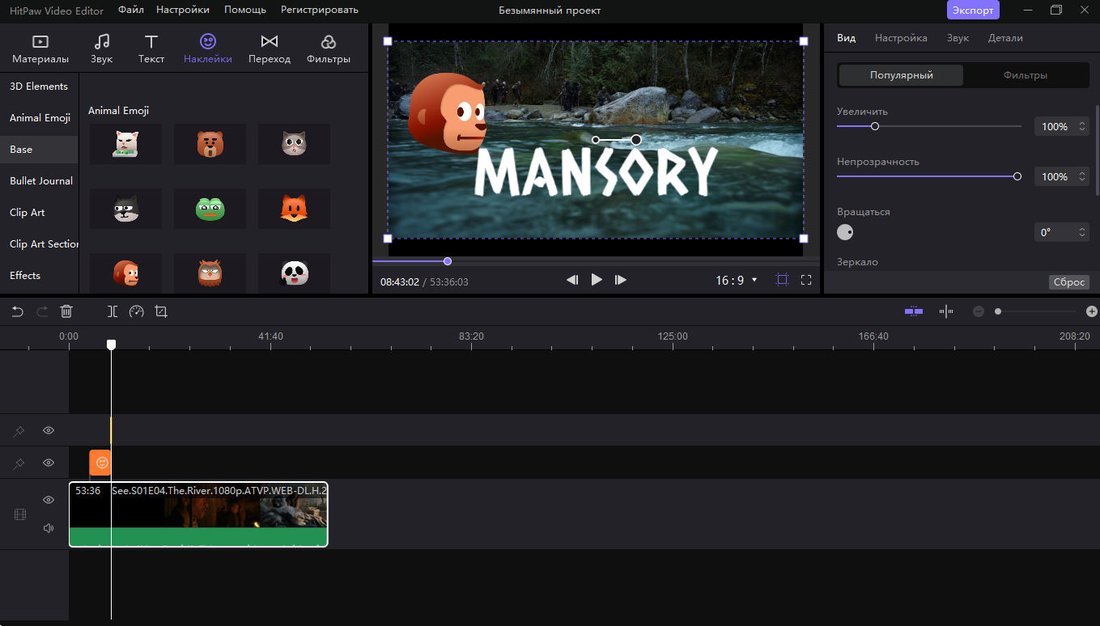Hide the main video track
Image resolution: width=1100 pixels, height=626 pixels.
tap(48, 500)
